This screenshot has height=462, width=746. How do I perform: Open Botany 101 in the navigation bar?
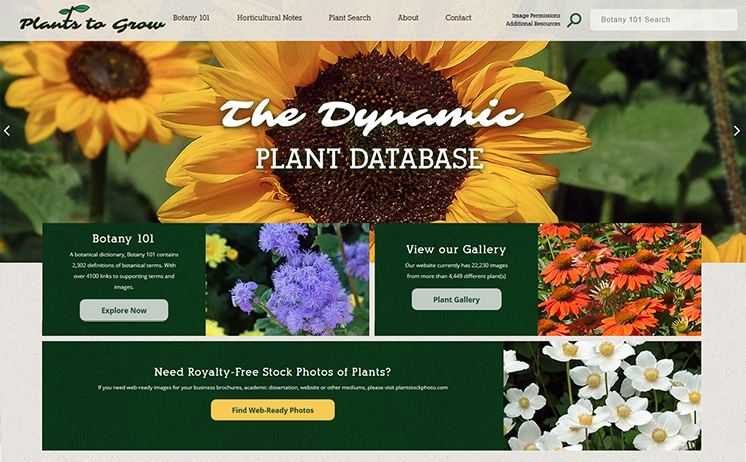[x=191, y=18]
